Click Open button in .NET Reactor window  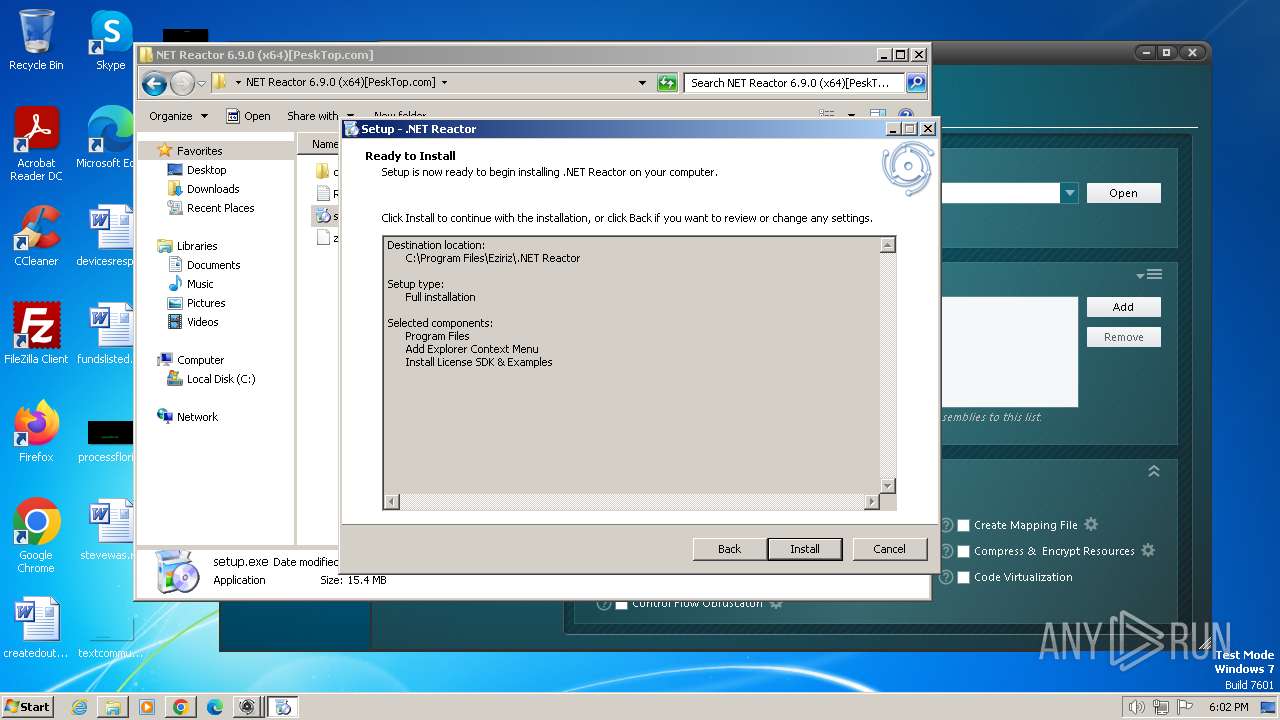coord(1123,193)
